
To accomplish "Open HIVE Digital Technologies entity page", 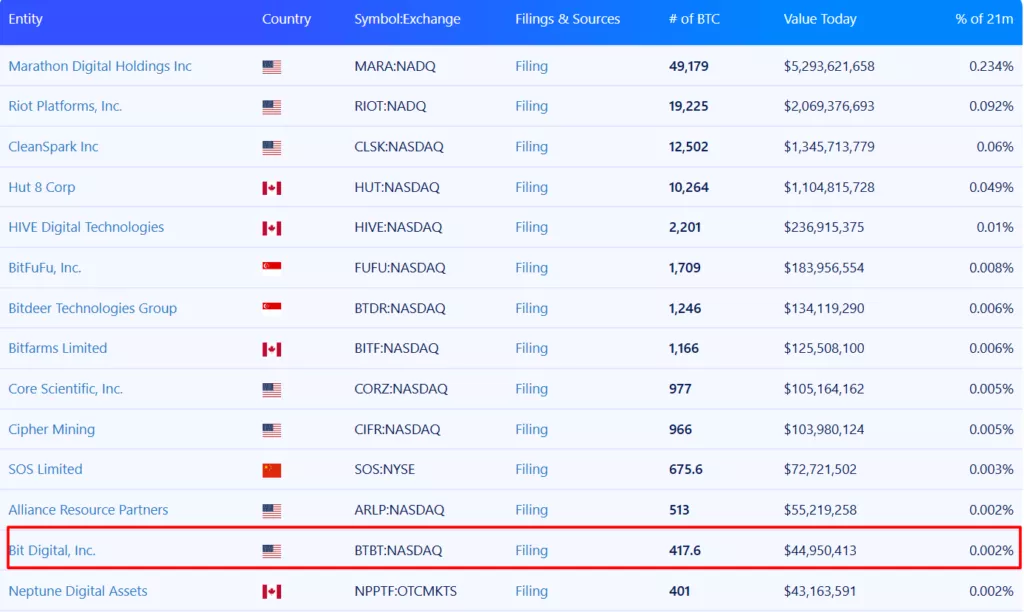I will point(86,227).
